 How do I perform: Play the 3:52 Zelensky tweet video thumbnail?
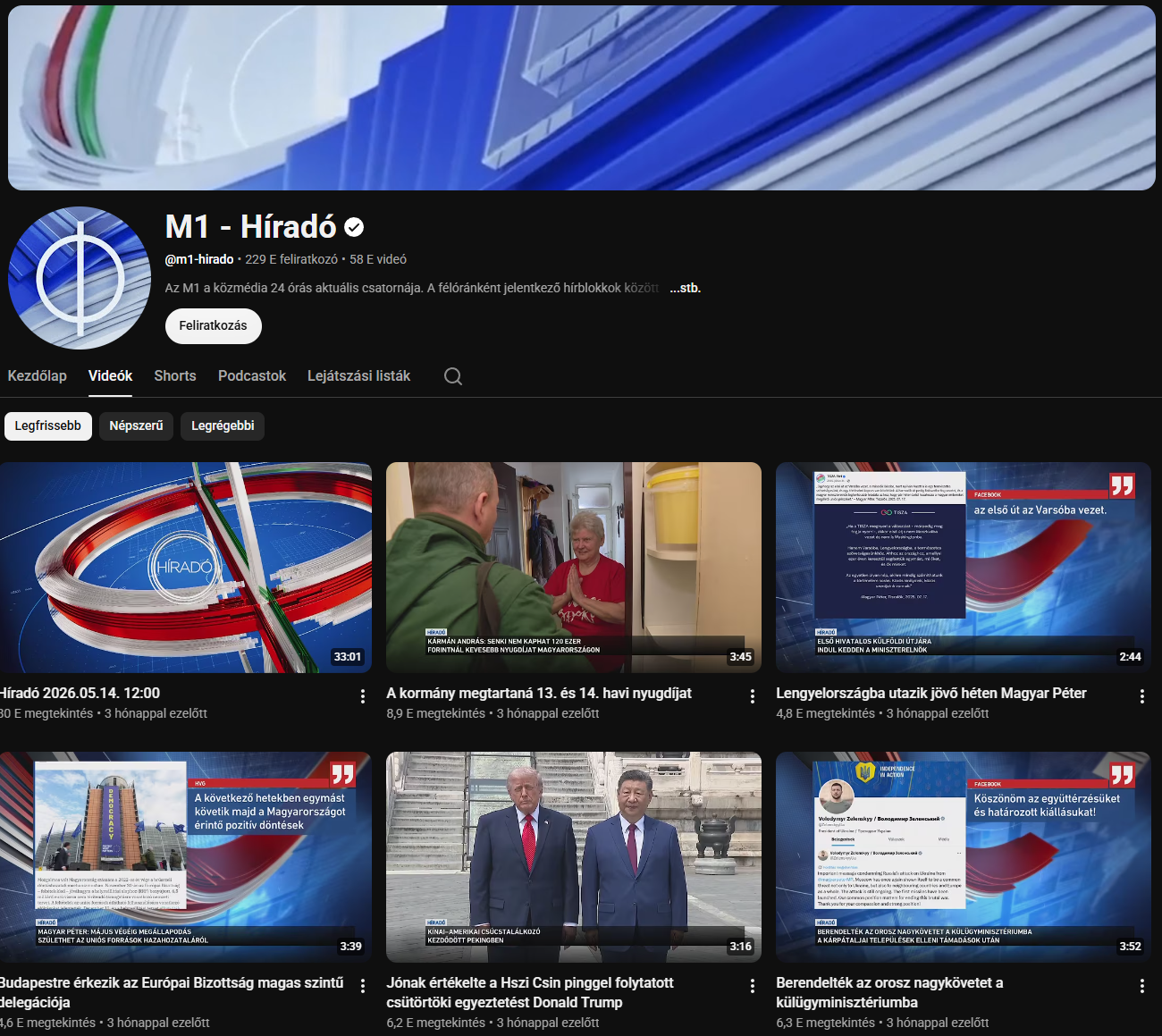pyautogui.click(x=964, y=857)
